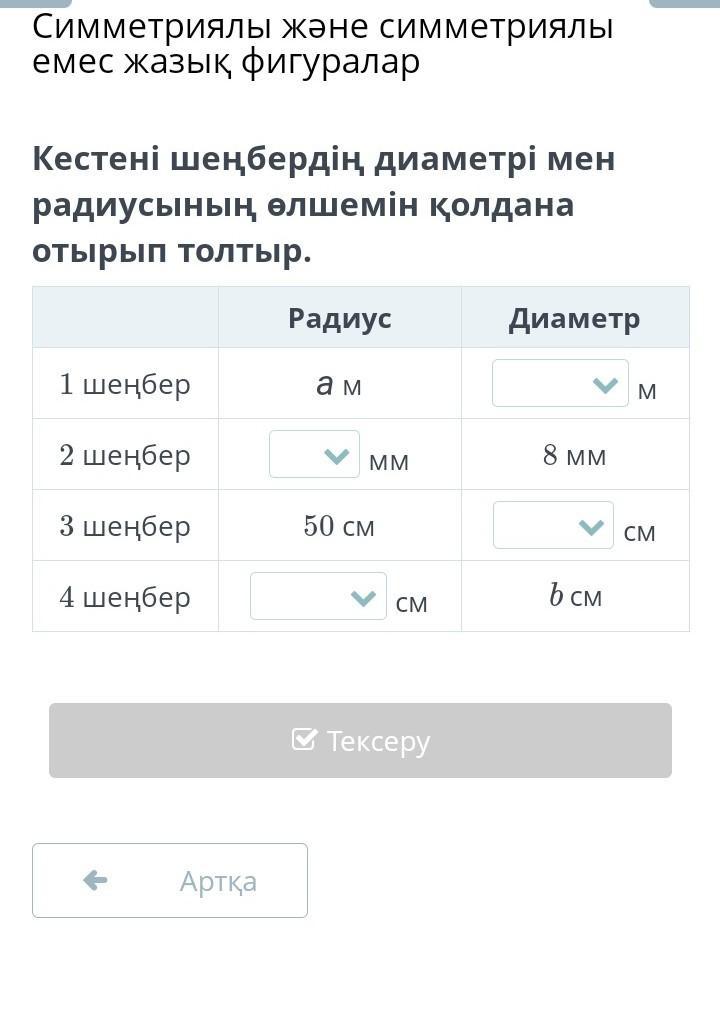Image resolution: width=720 pixels, height=1026 pixels.
Task: Click the 'b см' diameter cell
Action: [x=575, y=595]
